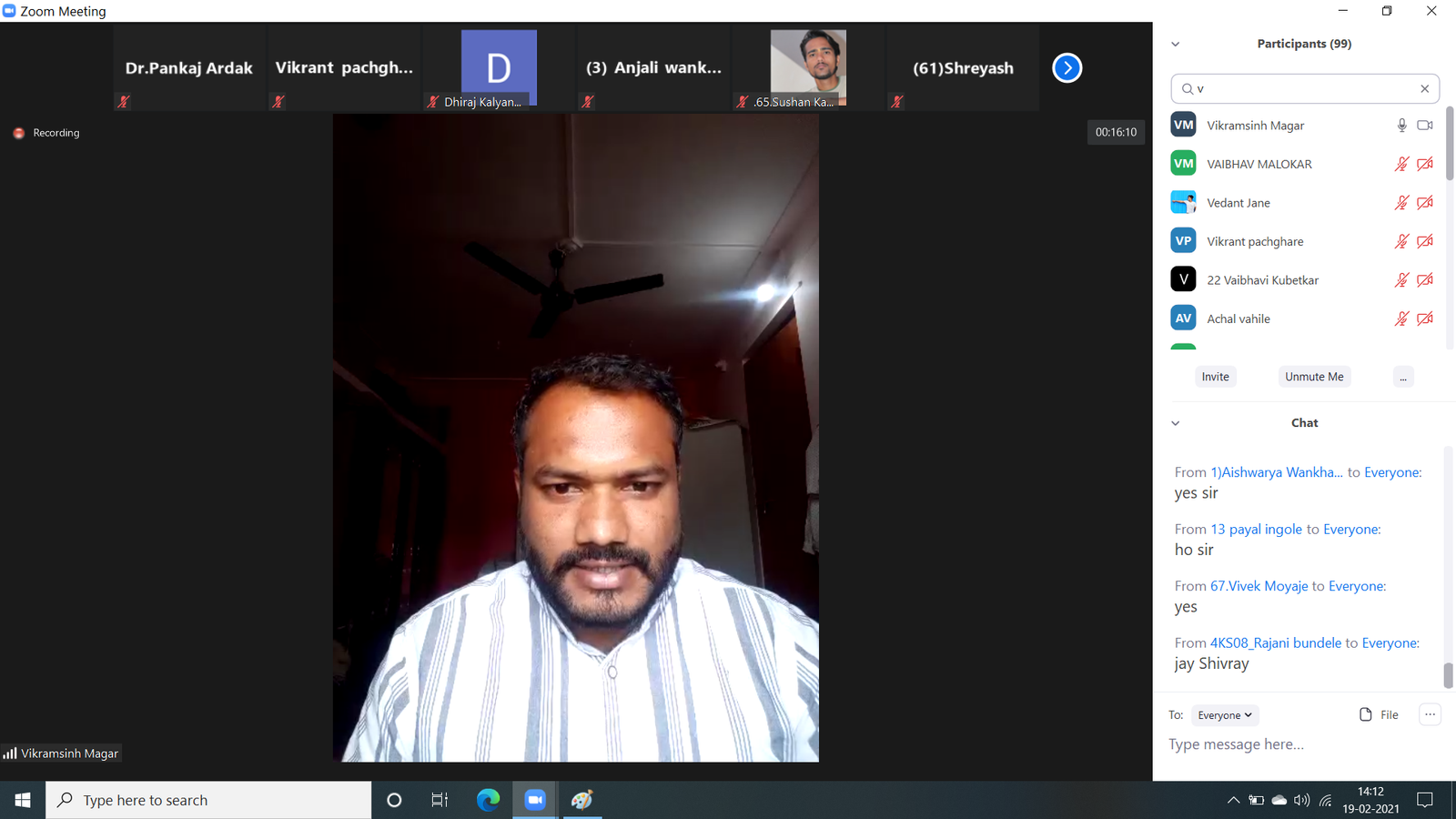
Task: Click the VP avatar of Vikrant pachghare
Action: click(x=1183, y=241)
